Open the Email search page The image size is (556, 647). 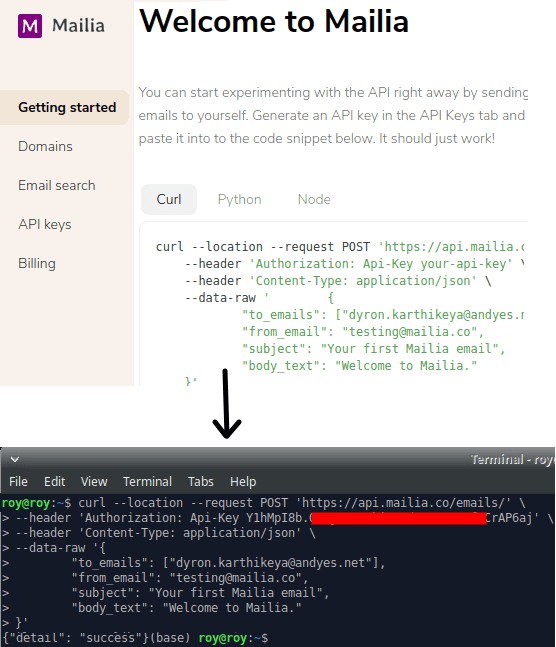57,185
